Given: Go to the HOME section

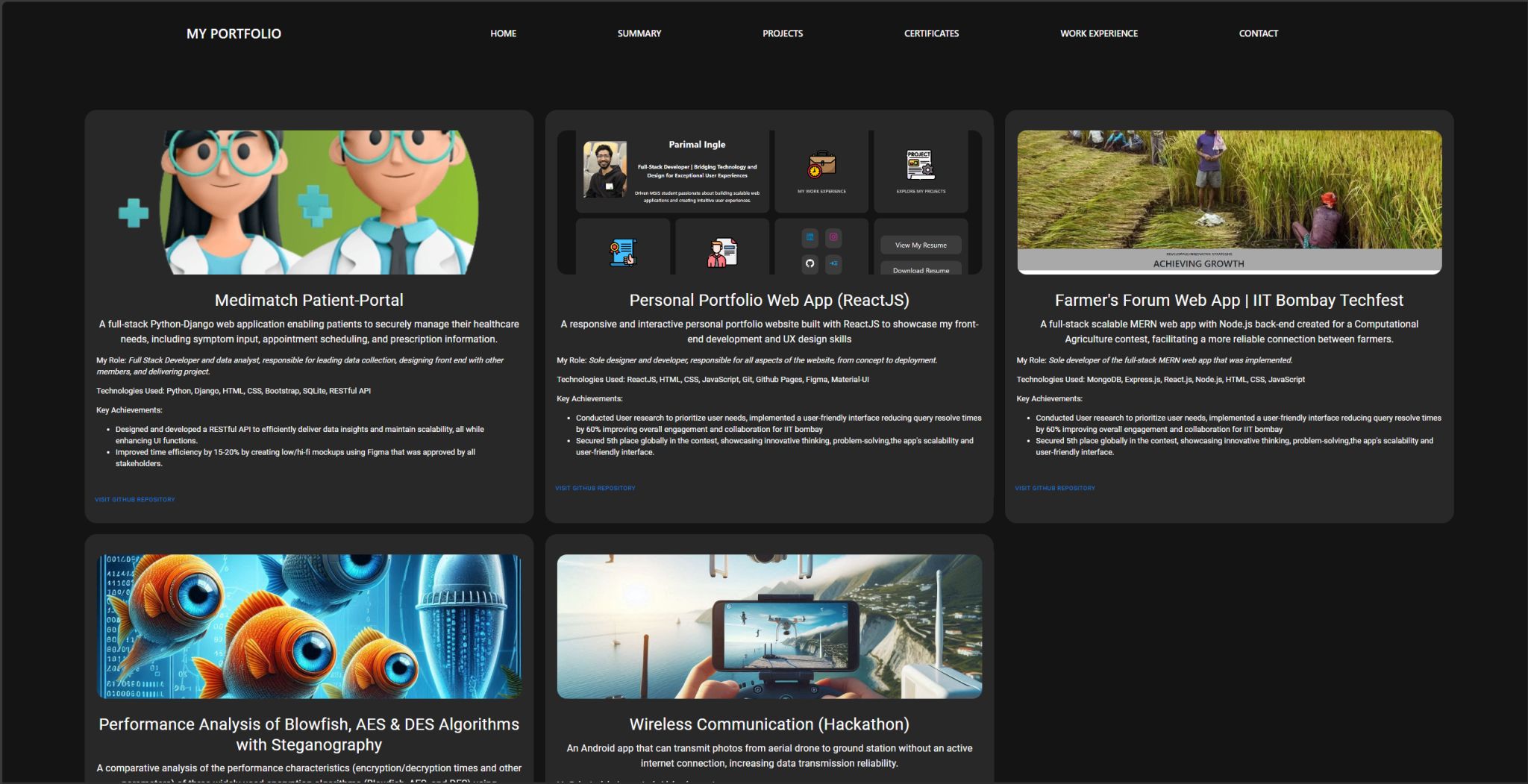Looking at the screenshot, I should click(x=503, y=34).
